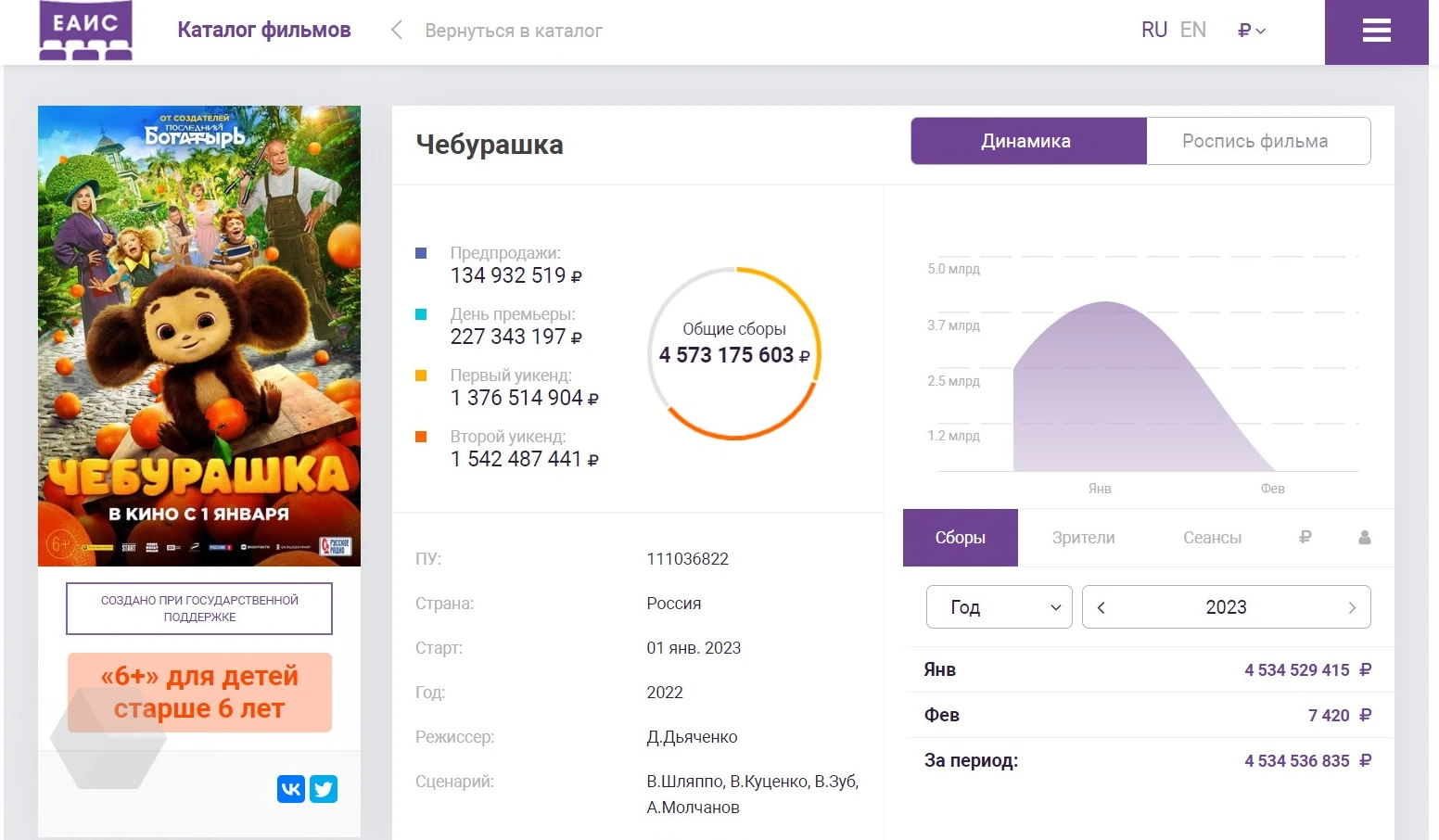
Task: Switch to Роспись фильма tab
Action: tap(1258, 141)
